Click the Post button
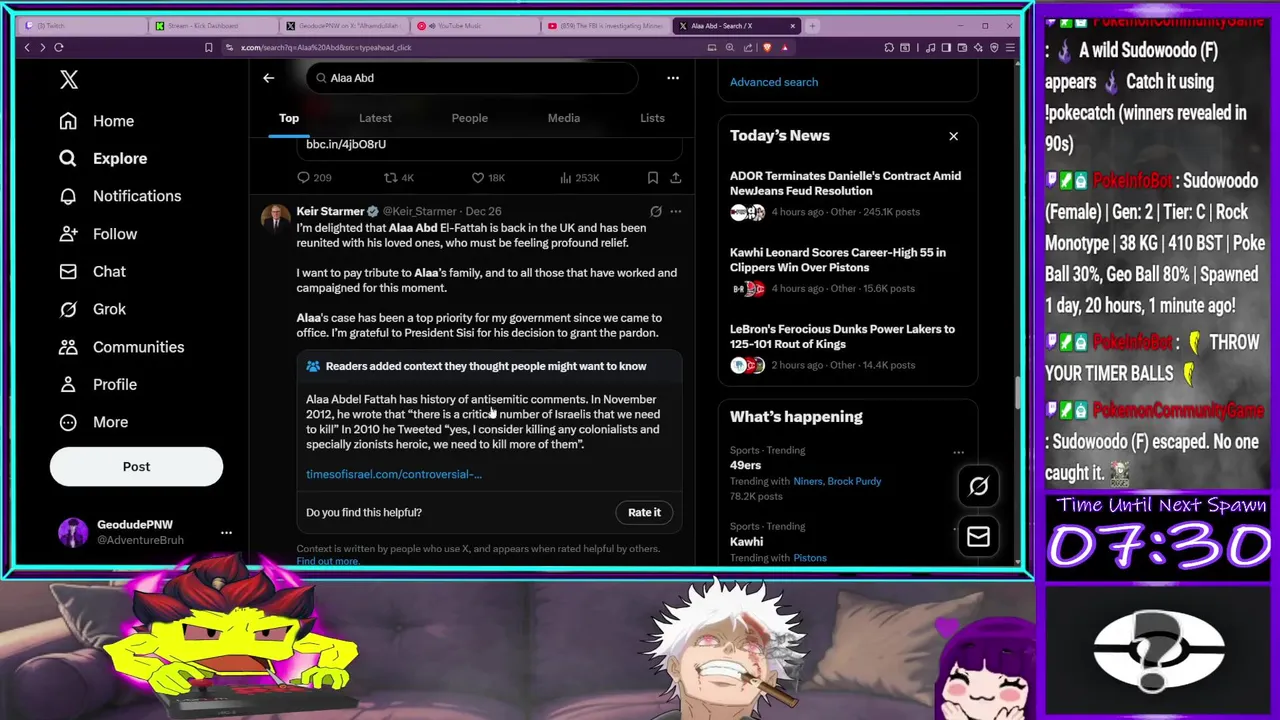The width and height of the screenshot is (1280, 720). [x=136, y=466]
